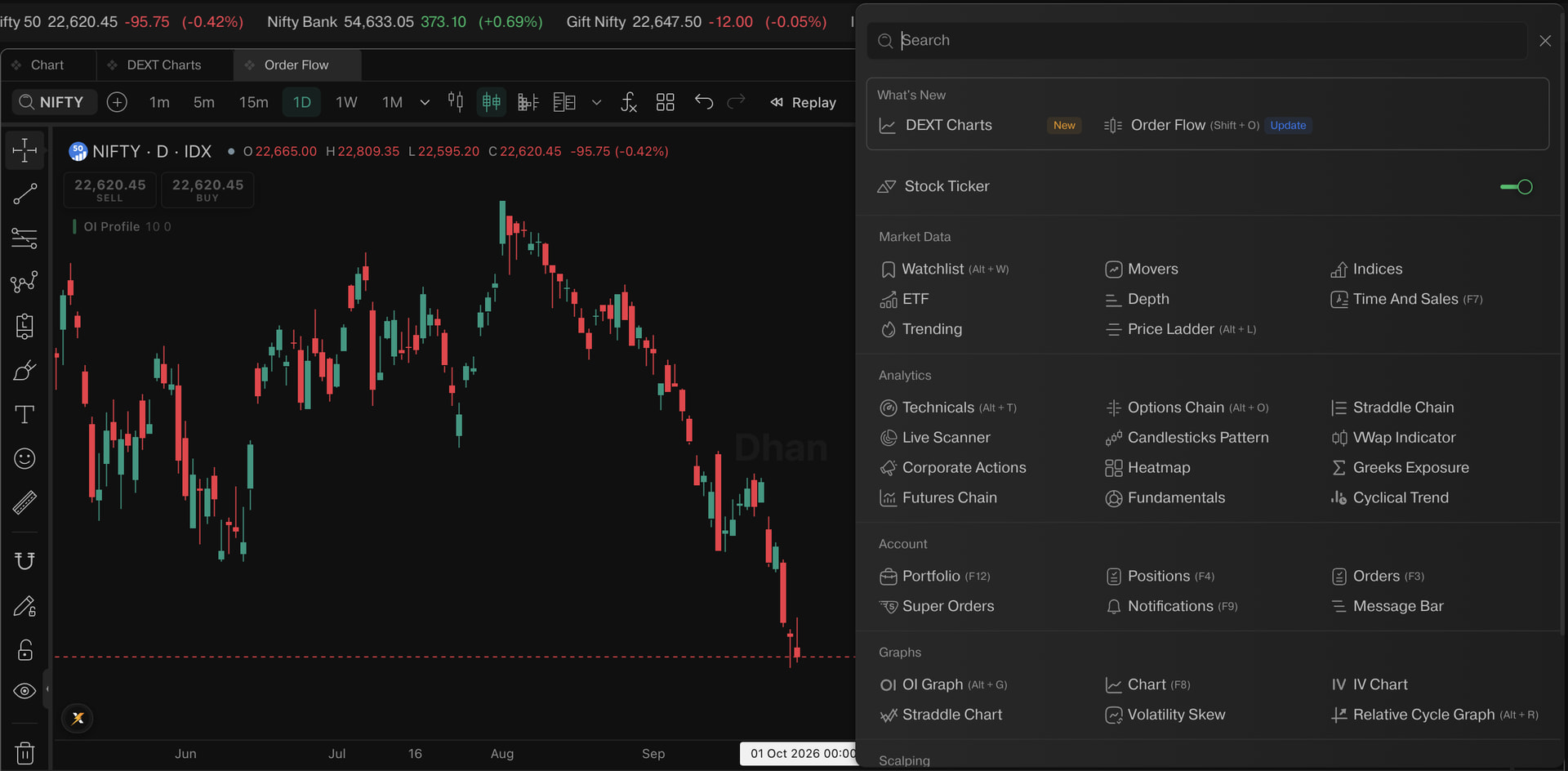Open the indicators fx menu
The image size is (1568, 771).
(628, 102)
